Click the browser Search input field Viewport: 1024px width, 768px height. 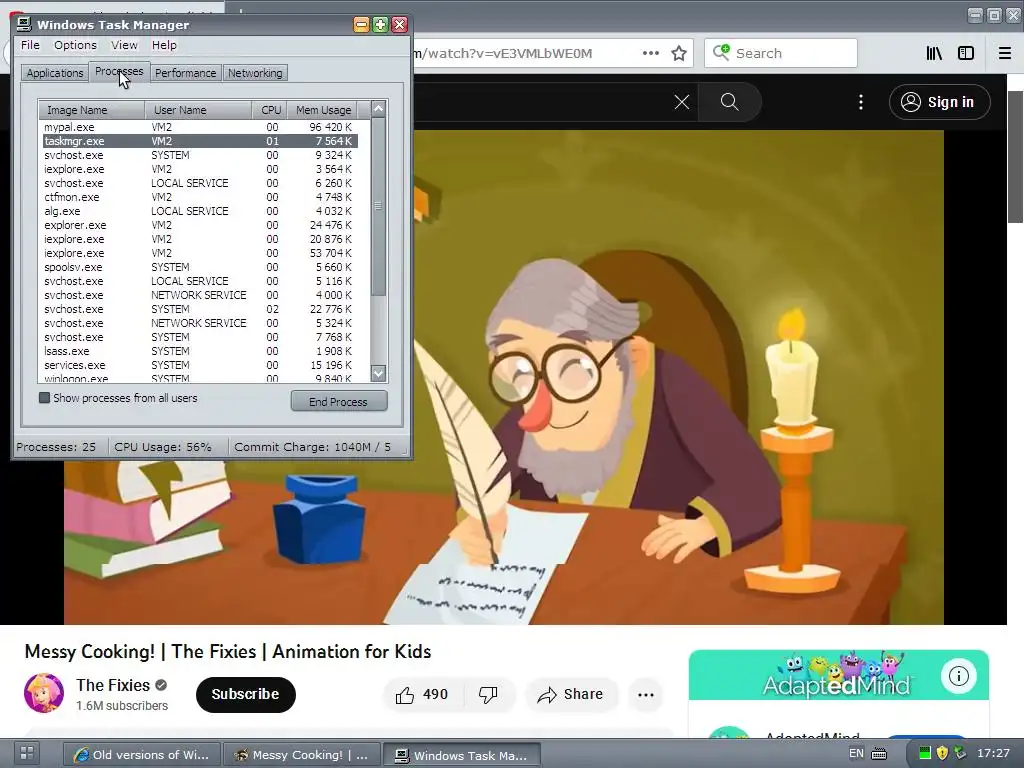[x=780, y=53]
